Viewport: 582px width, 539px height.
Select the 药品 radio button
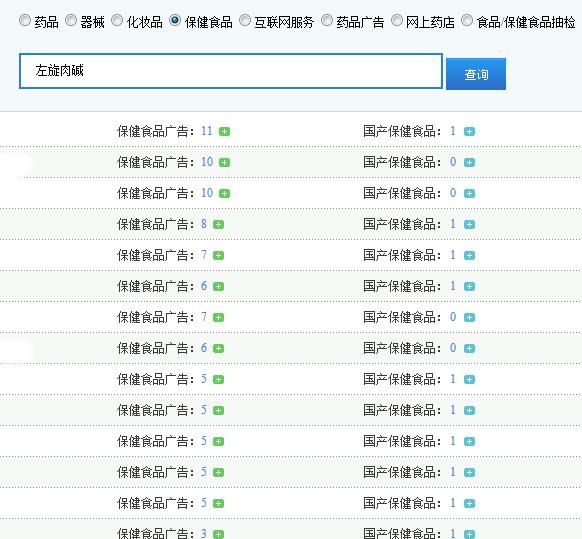[25, 20]
